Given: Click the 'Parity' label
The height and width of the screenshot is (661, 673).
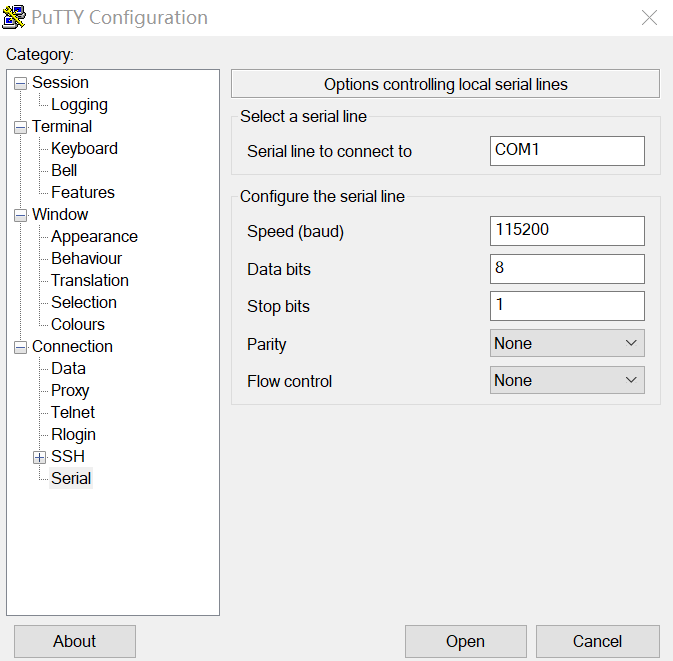Looking at the screenshot, I should click(266, 345).
